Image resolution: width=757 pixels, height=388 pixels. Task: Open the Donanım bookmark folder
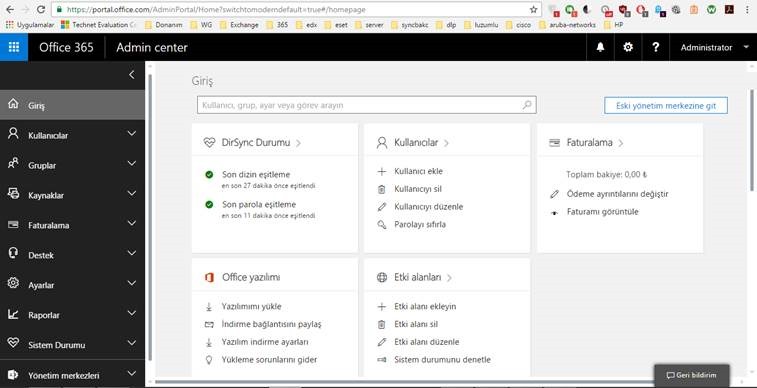click(x=163, y=25)
